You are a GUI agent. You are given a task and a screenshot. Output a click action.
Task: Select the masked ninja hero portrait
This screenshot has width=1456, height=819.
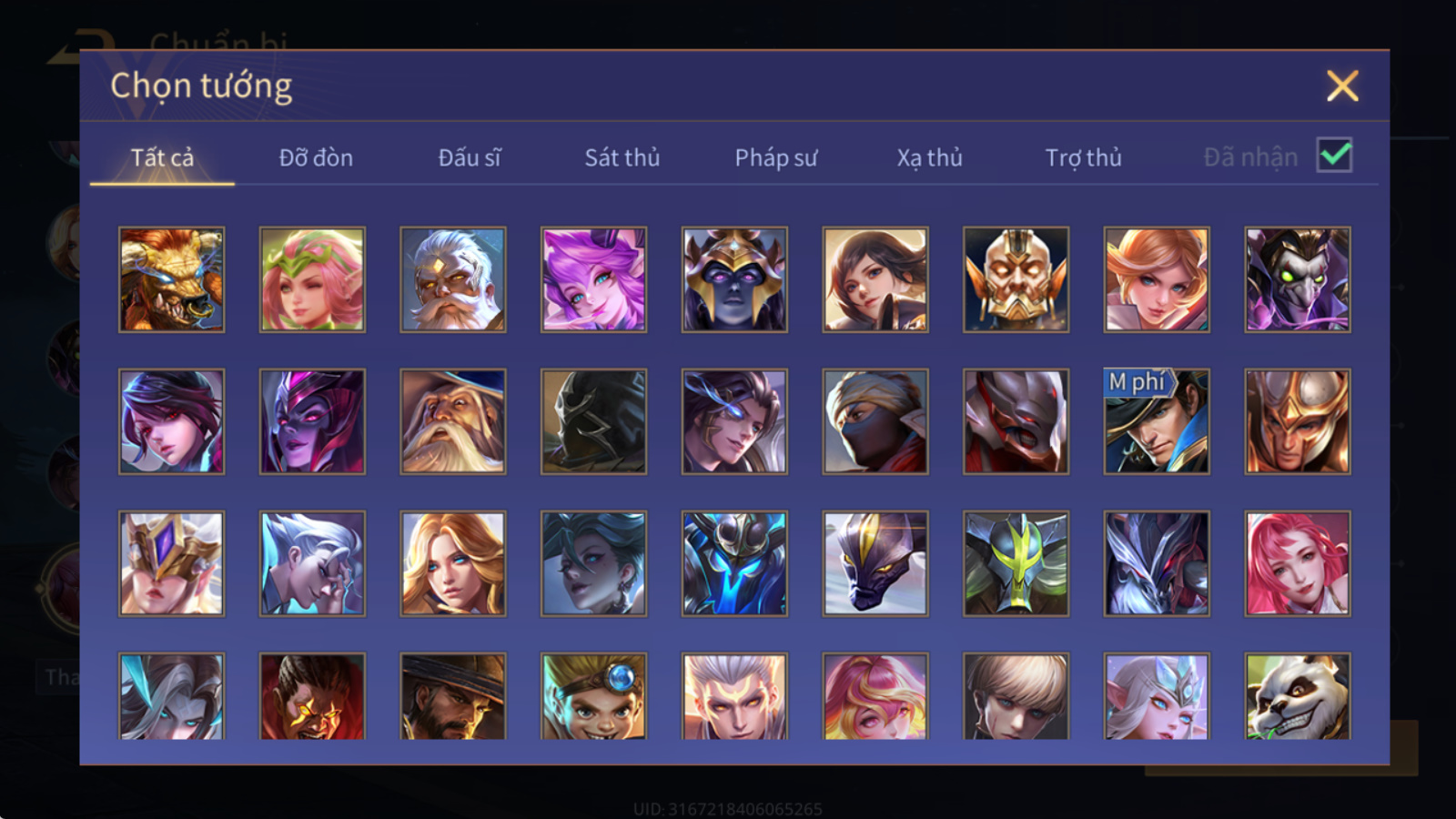tap(875, 421)
